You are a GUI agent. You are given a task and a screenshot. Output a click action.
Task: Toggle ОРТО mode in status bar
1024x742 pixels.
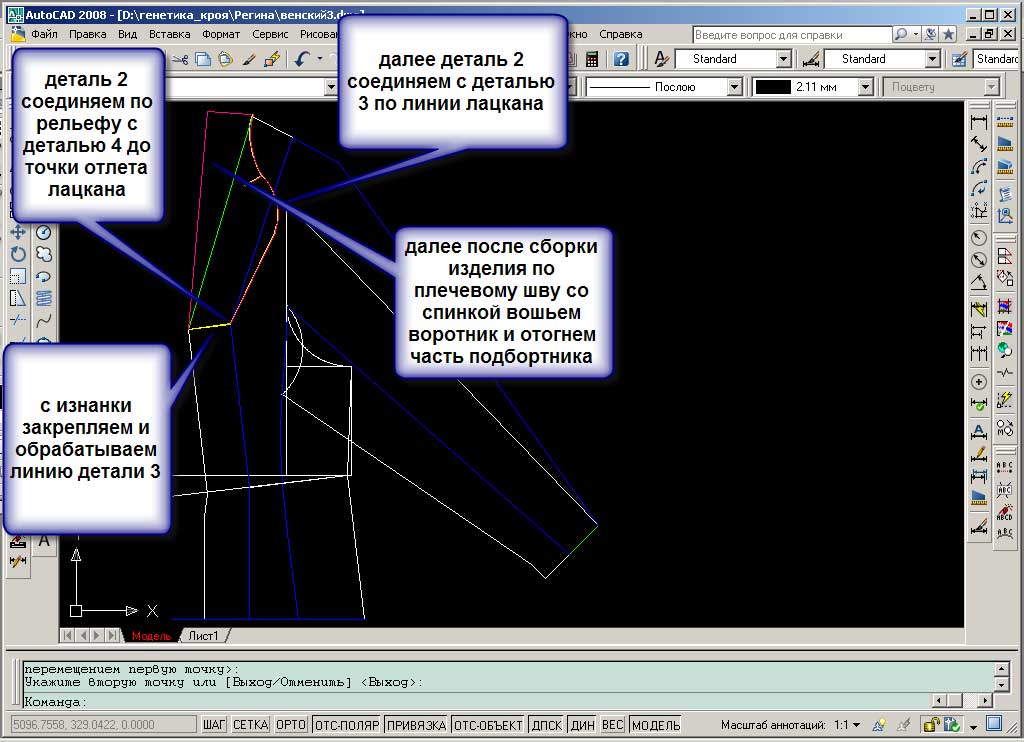coord(290,725)
